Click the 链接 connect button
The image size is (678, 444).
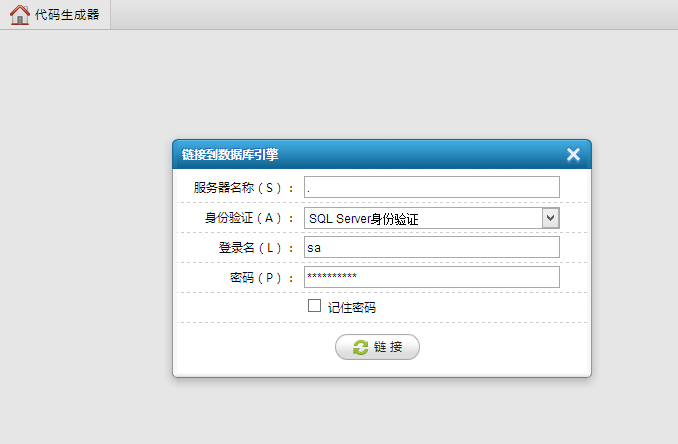click(x=377, y=347)
